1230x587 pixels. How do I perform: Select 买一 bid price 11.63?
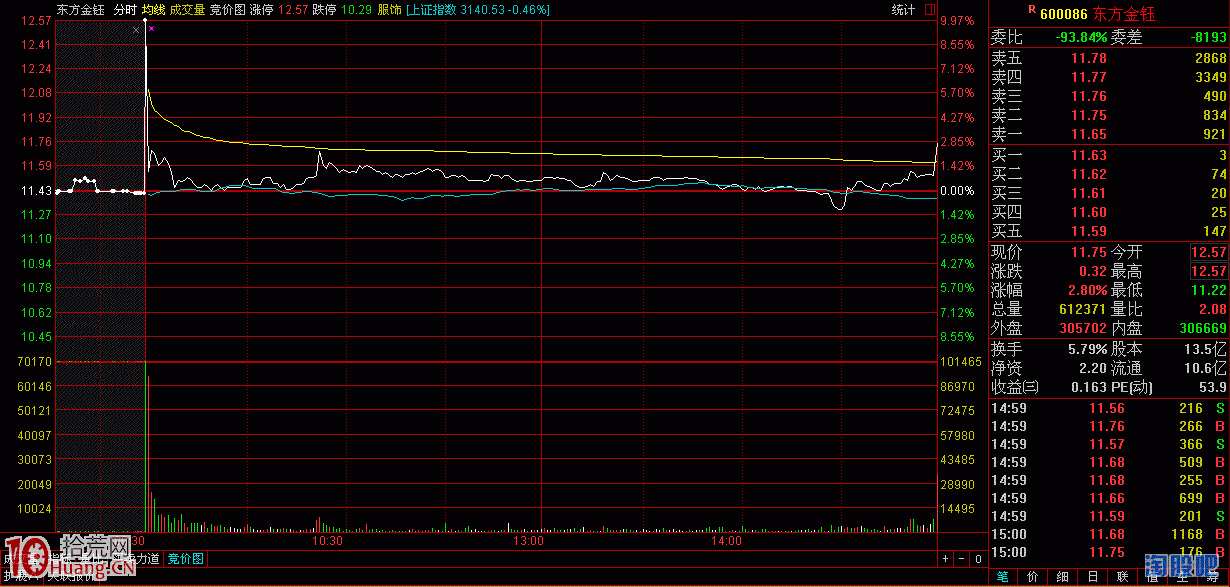(1089, 155)
